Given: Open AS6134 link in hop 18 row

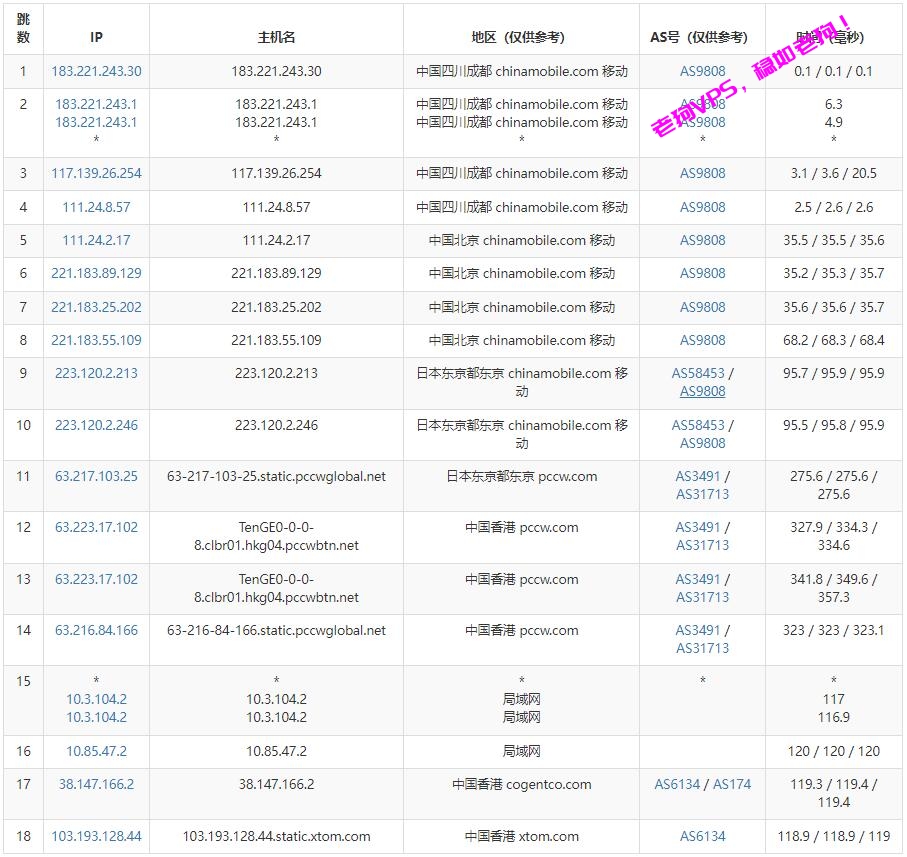Looking at the screenshot, I should [x=702, y=836].
